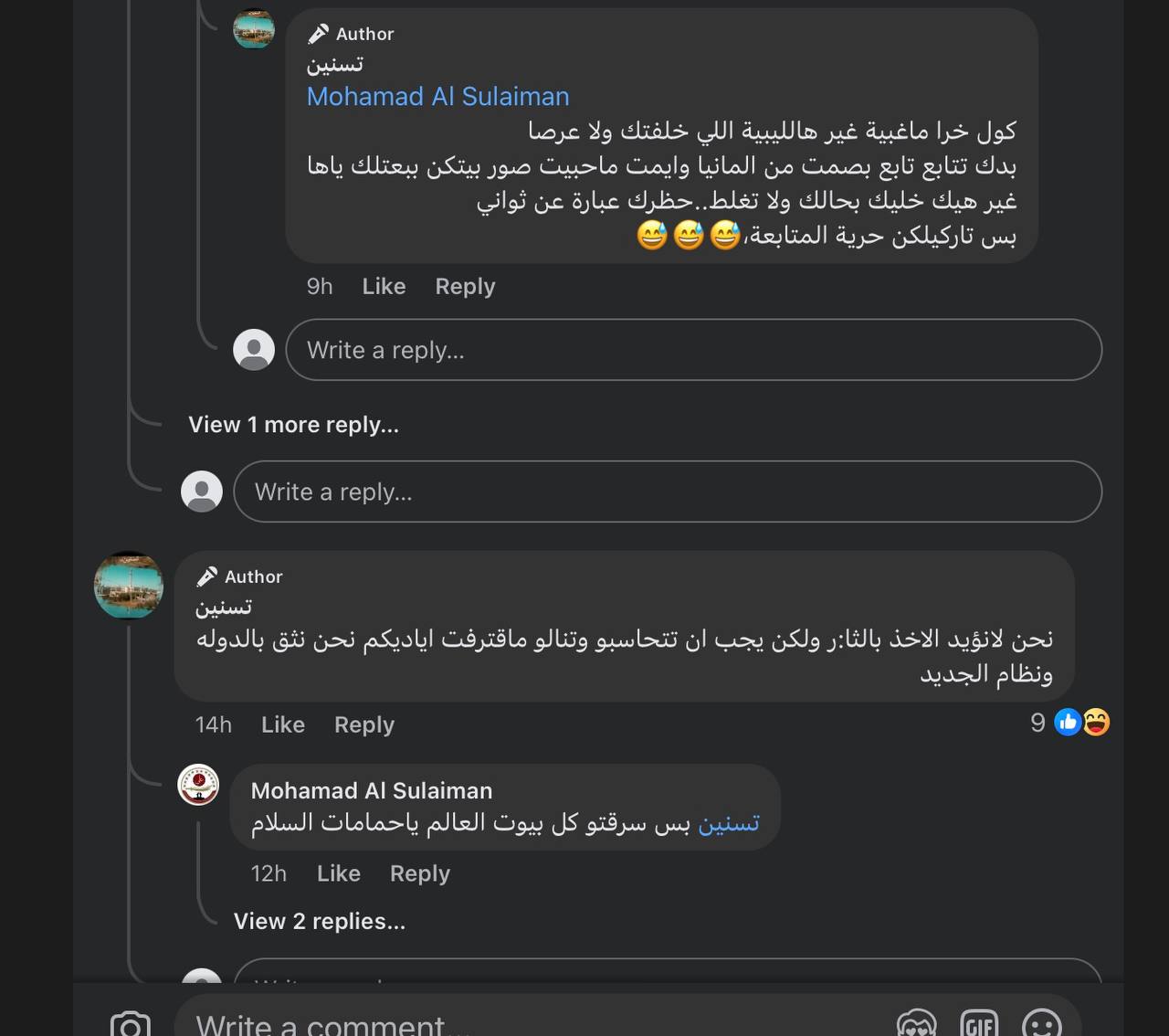Image resolution: width=1169 pixels, height=1036 pixels.
Task: Open the avatar stickers picker
Action: click(916, 1025)
